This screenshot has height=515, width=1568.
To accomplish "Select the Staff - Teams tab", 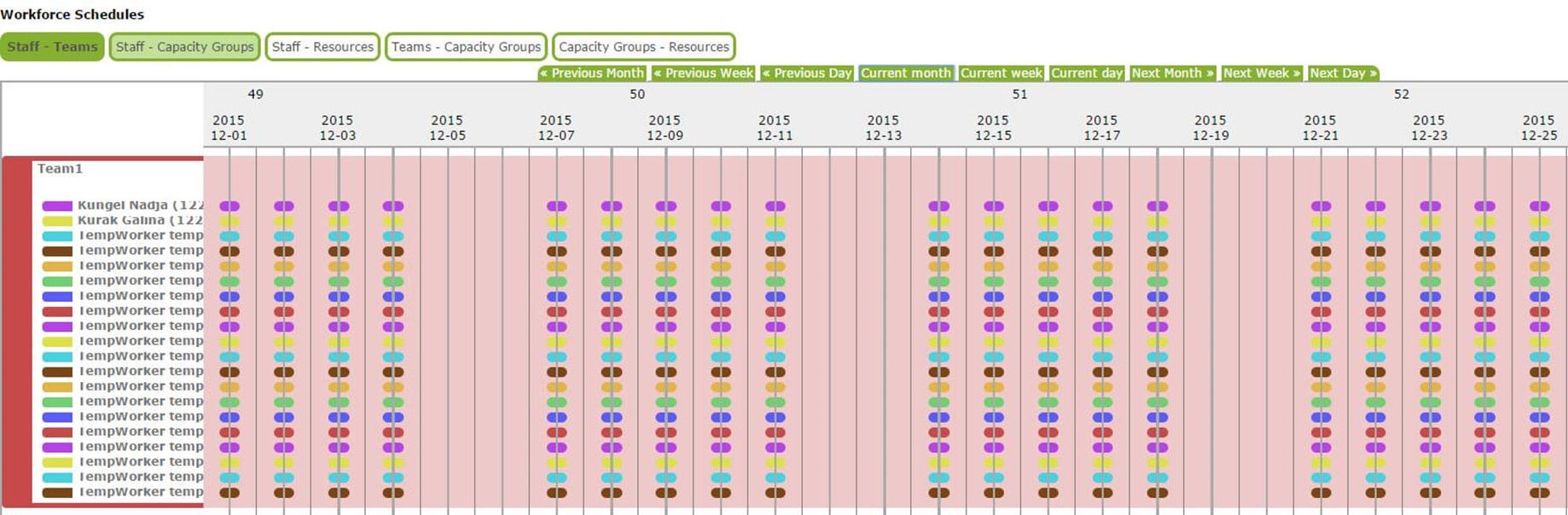I will point(52,47).
